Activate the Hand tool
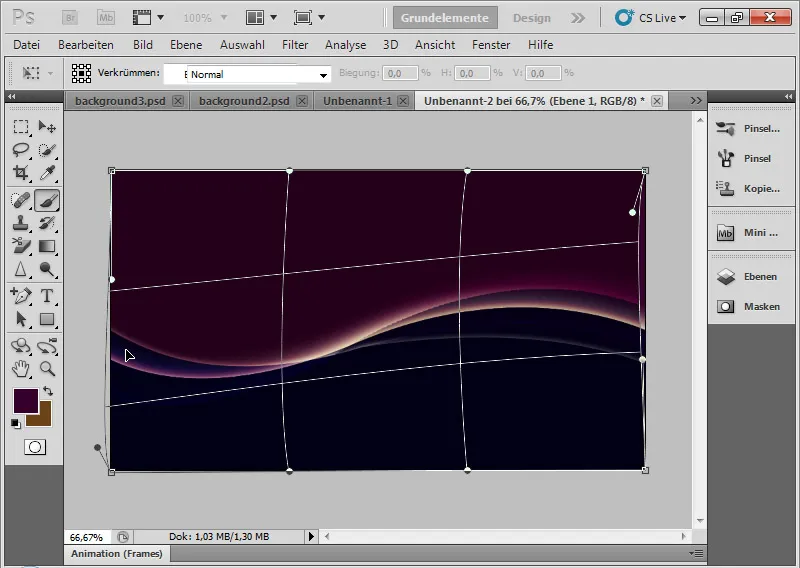Image resolution: width=800 pixels, height=568 pixels. coord(21,369)
